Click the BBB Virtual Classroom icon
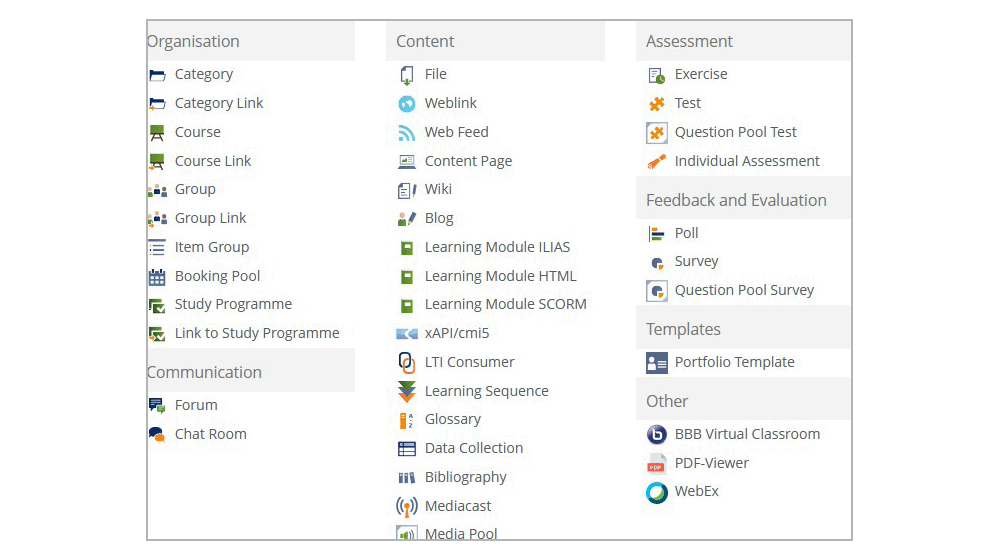The image size is (1000, 560). [x=656, y=434]
